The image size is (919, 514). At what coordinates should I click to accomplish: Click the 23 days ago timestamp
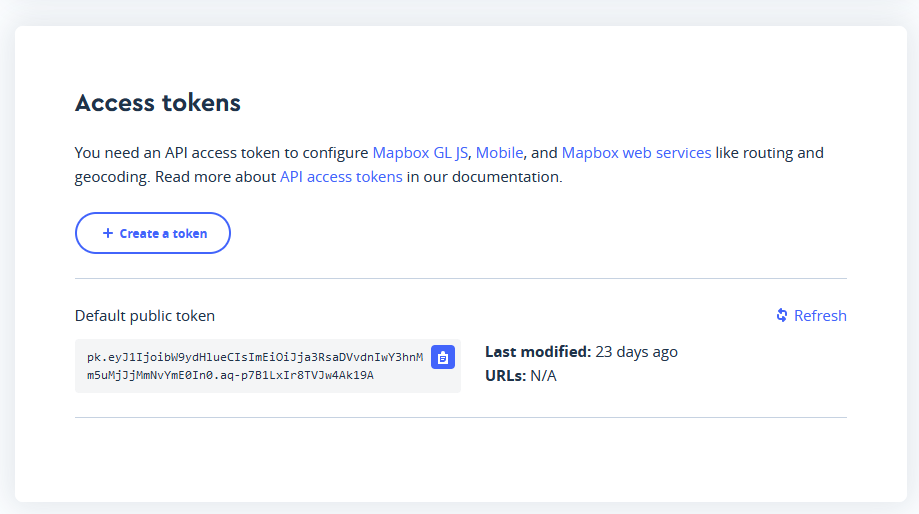(x=636, y=352)
